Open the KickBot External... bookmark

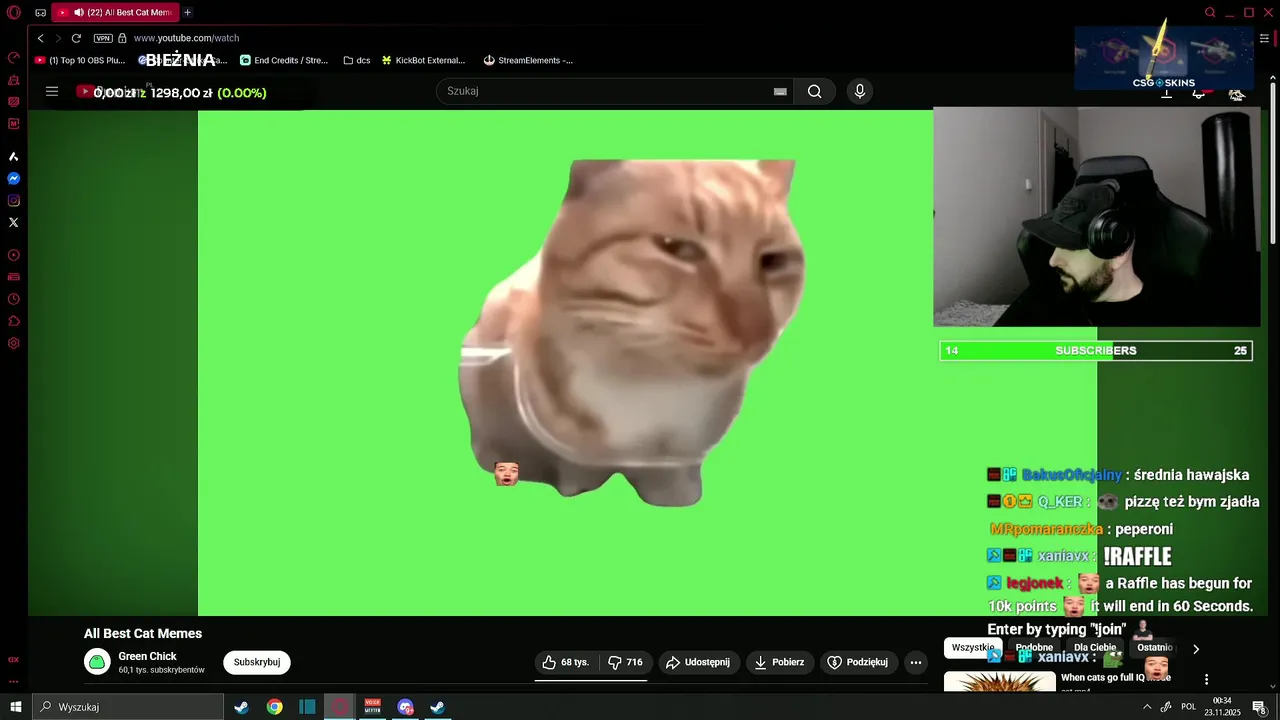tap(423, 60)
